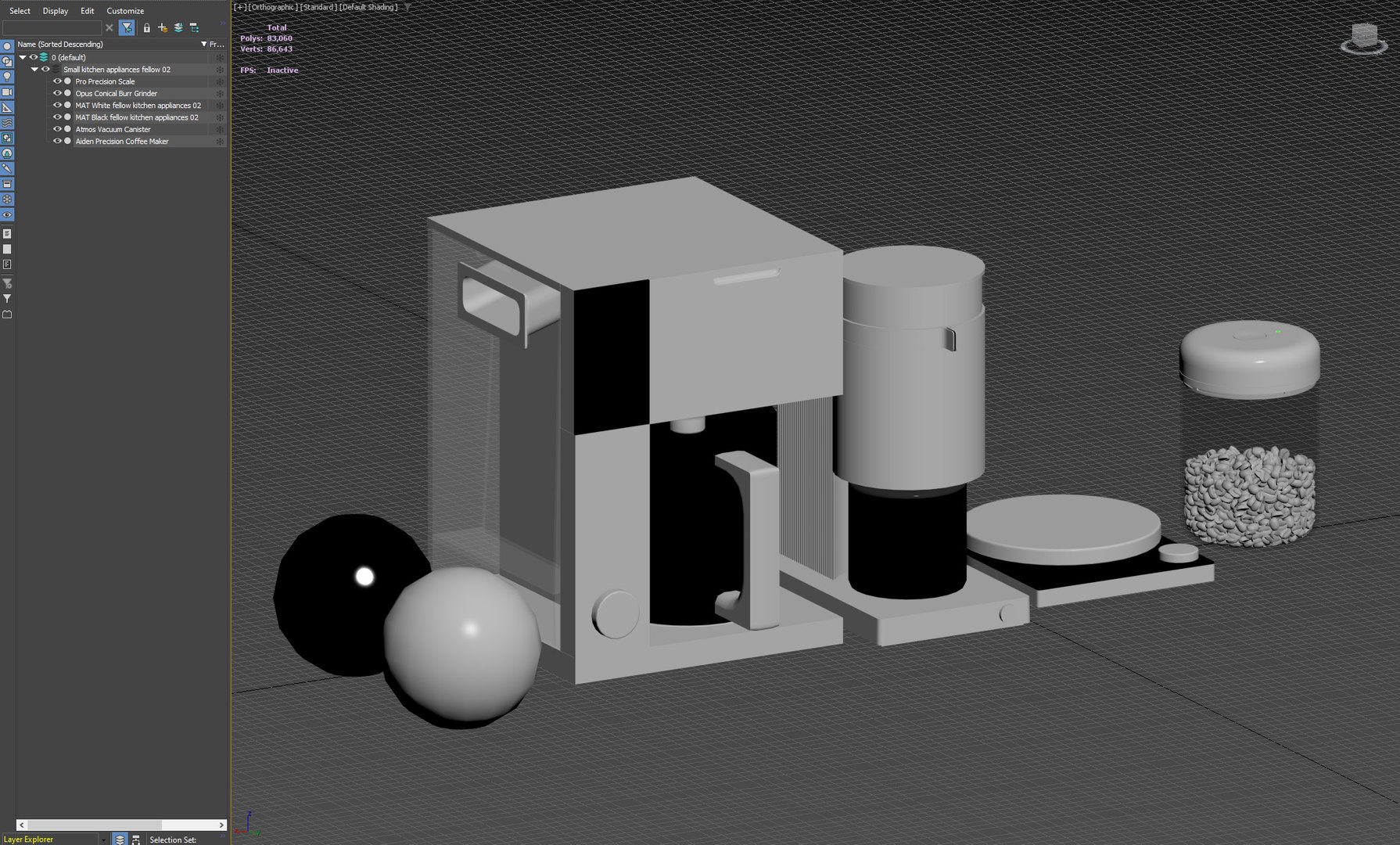This screenshot has width=1400, height=845.
Task: Toggle display lights filter icon
Action: pyautogui.click(x=7, y=77)
